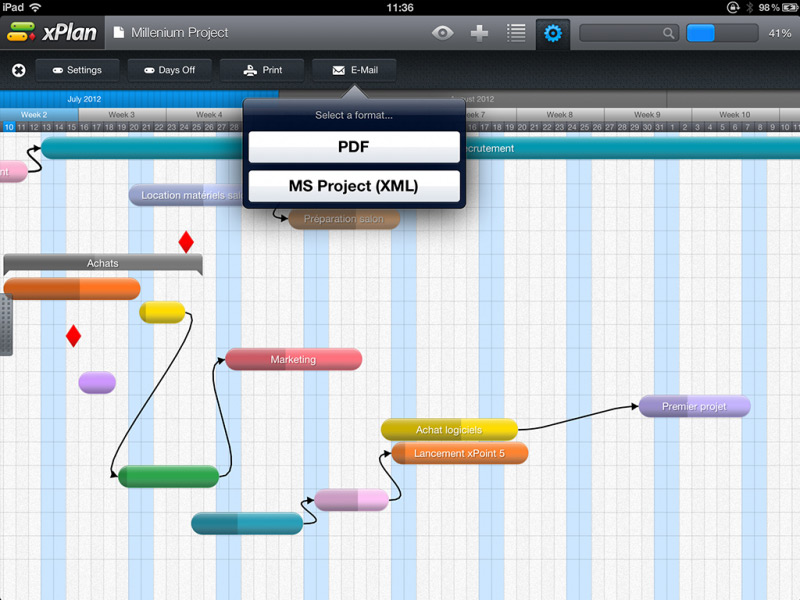Select the red diamond milestone near Achats
Viewport: 800px width, 600px height.
[186, 242]
